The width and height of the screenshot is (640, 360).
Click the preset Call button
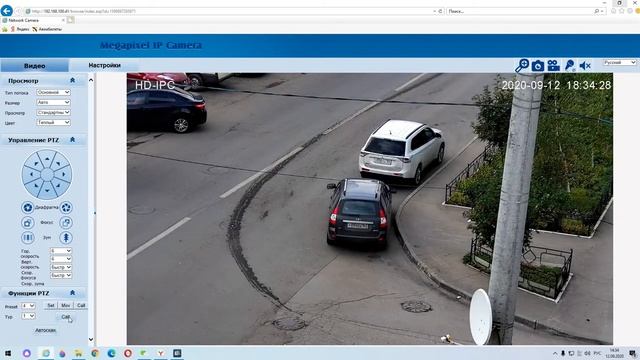(81, 305)
